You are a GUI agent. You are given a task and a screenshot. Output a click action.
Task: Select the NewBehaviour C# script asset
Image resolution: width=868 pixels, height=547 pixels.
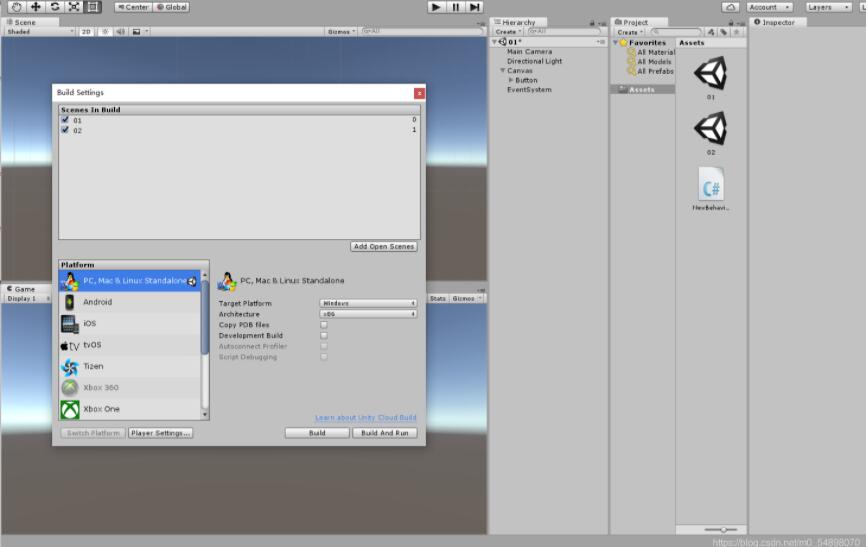(711, 184)
